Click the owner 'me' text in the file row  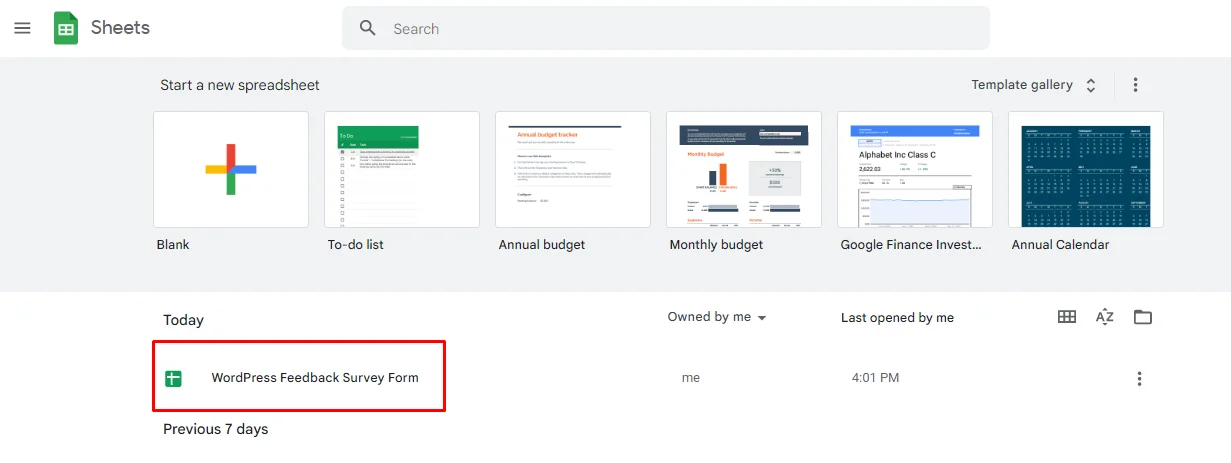(691, 378)
